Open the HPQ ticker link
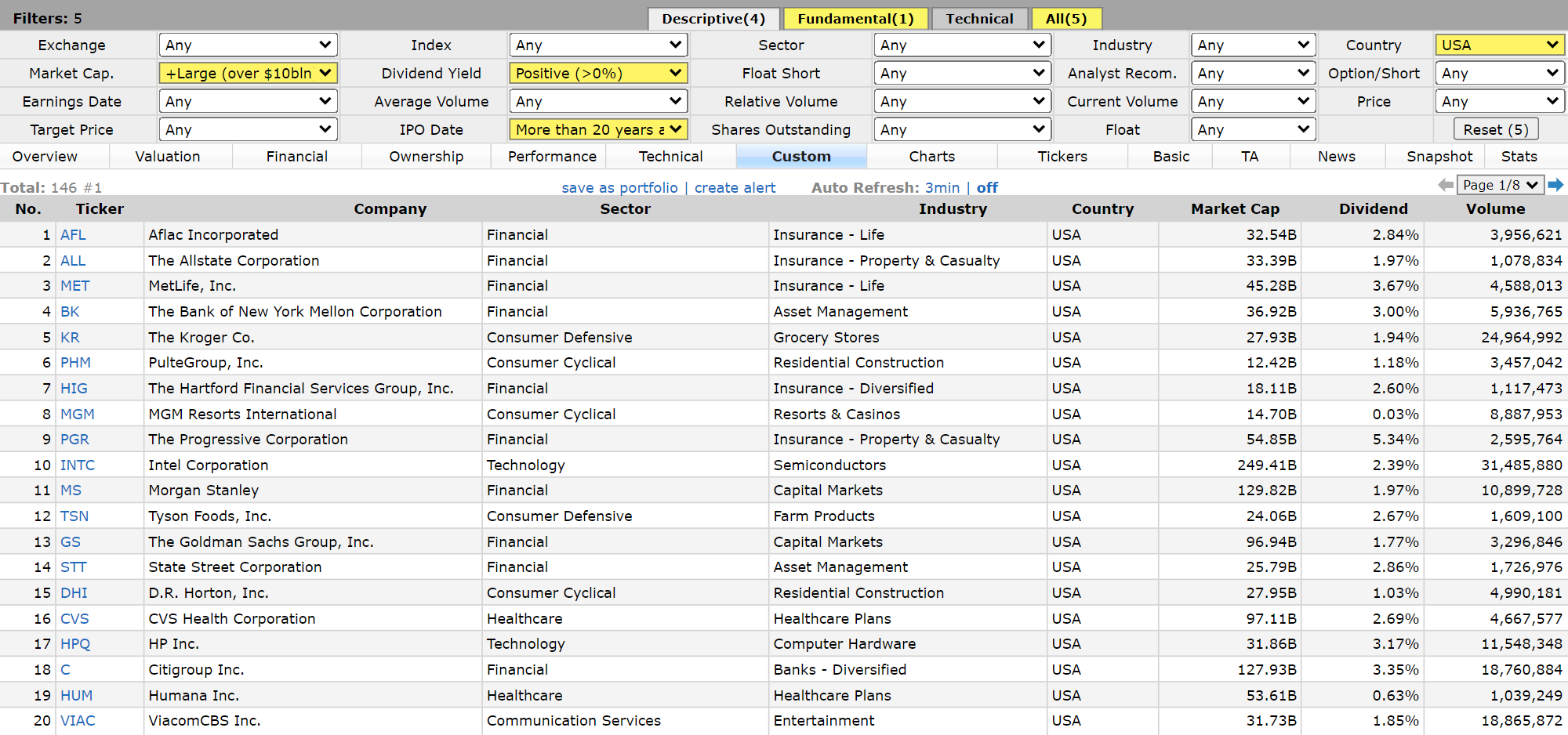This screenshot has height=735, width=1568. pos(75,643)
